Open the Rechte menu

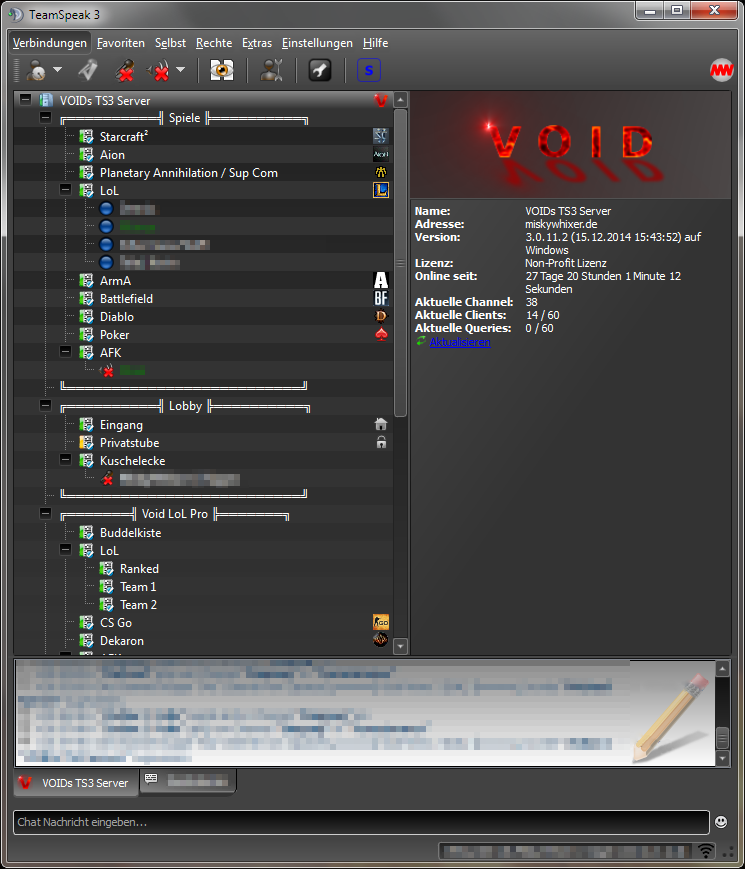coord(214,43)
